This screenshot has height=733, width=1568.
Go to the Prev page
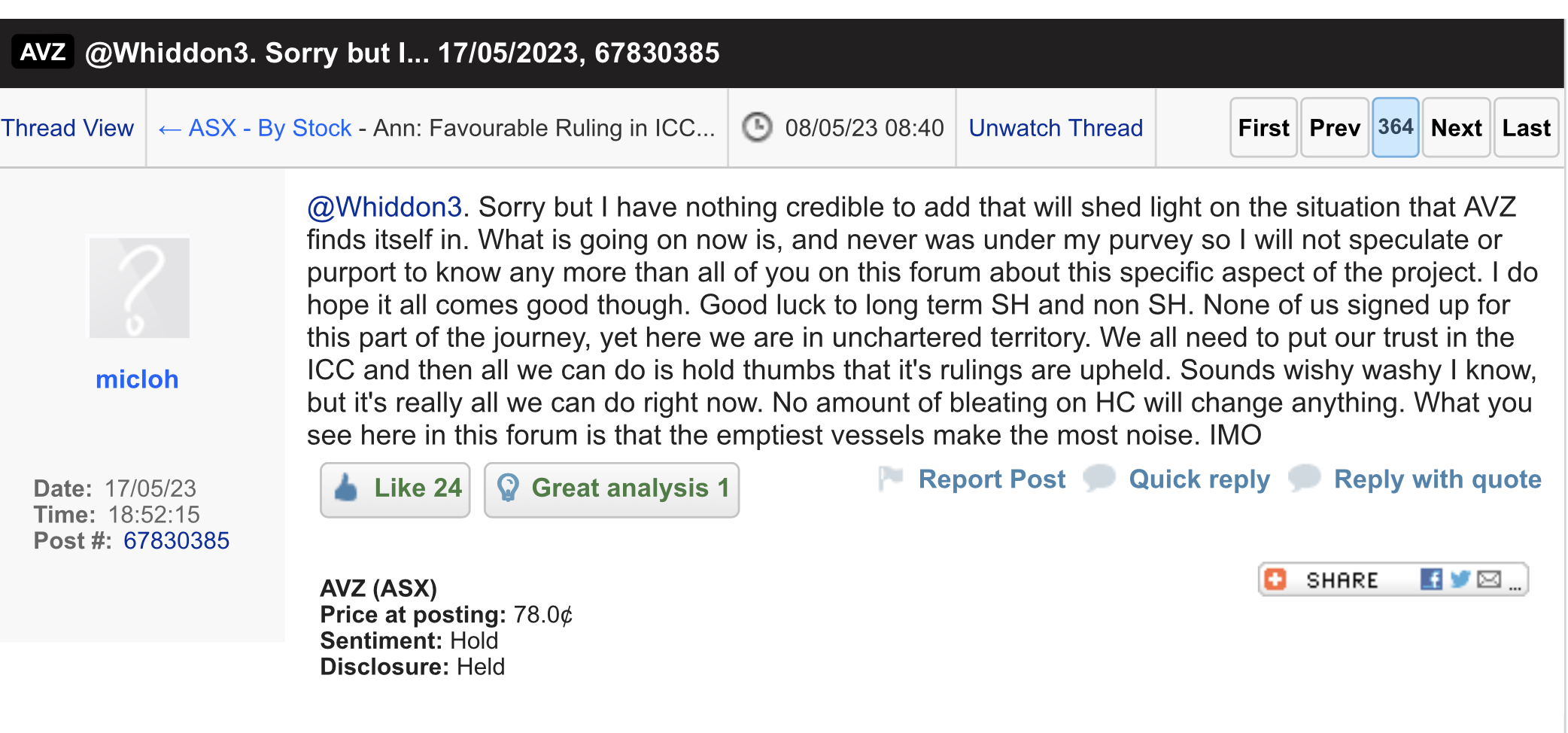pos(1334,127)
